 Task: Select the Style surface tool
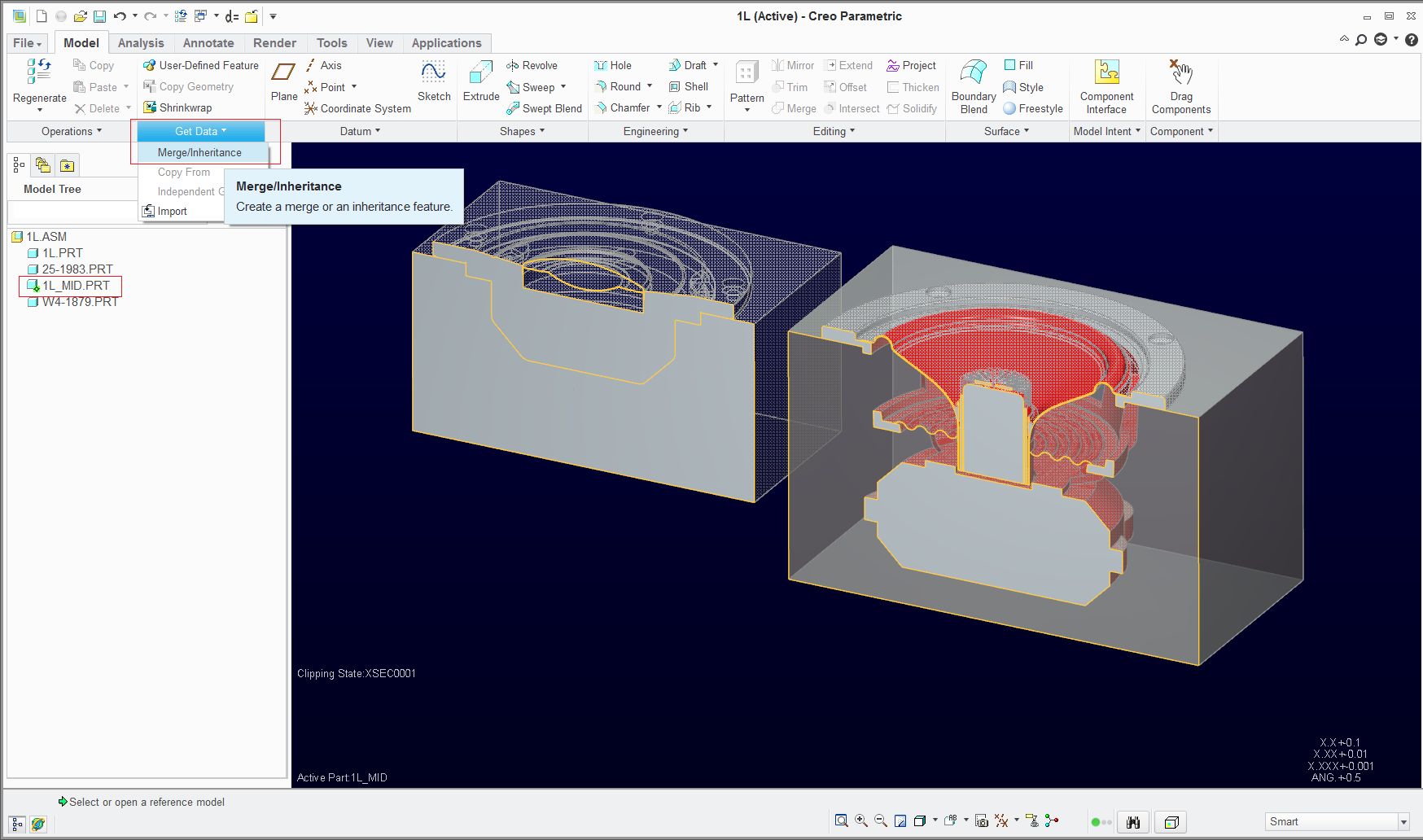pyautogui.click(x=1023, y=87)
